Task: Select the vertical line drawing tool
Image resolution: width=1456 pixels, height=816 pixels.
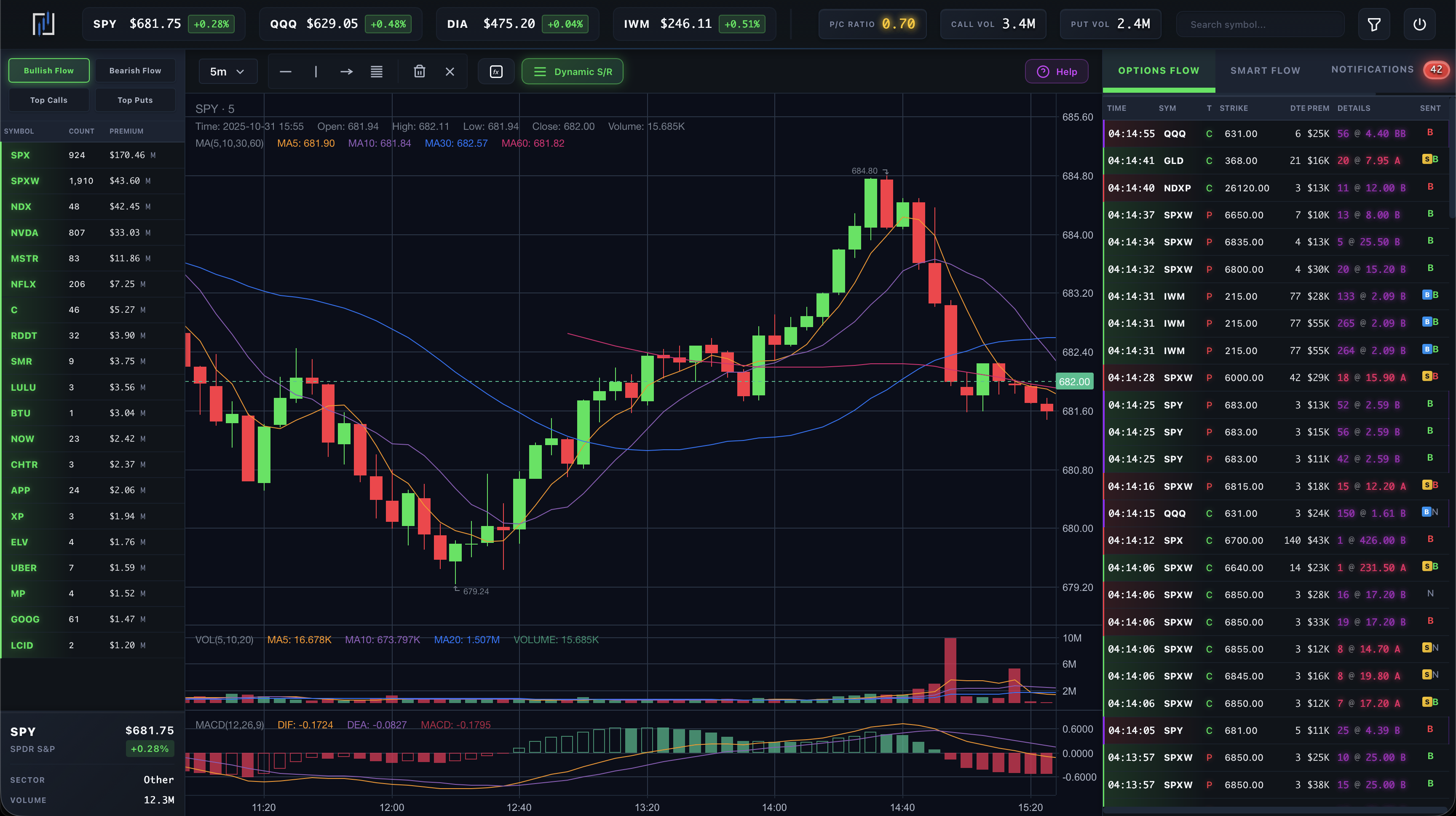Action: (316, 71)
